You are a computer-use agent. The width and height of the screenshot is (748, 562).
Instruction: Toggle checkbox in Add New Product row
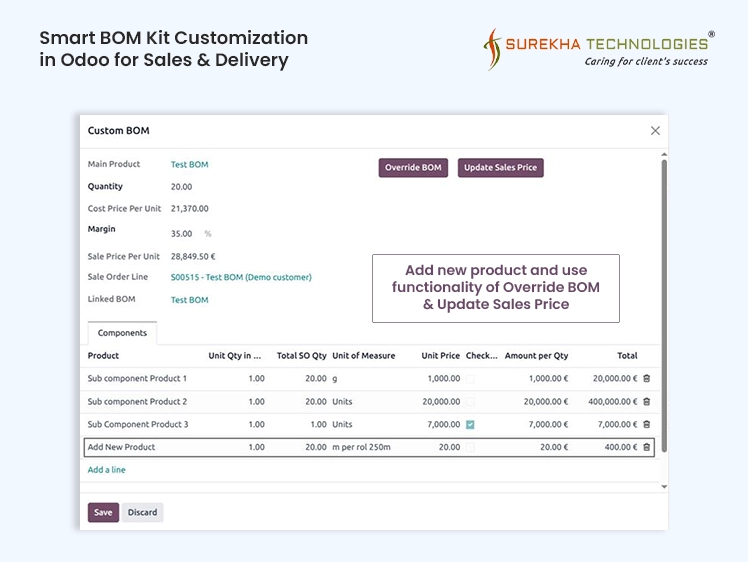pyautogui.click(x=470, y=447)
